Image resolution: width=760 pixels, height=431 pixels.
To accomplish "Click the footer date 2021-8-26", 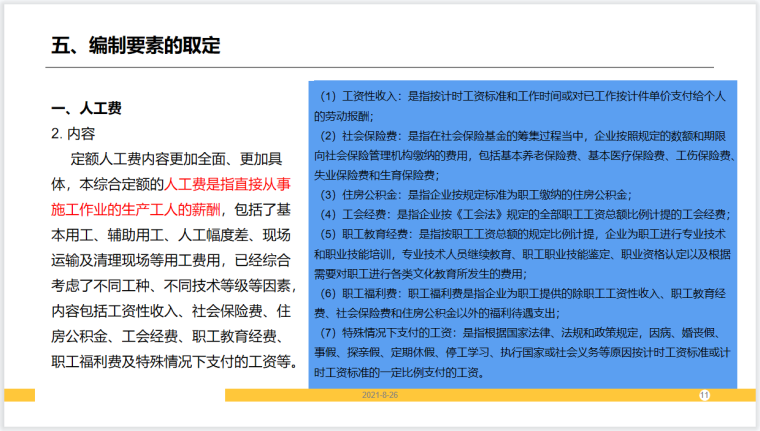I will 380,396.
